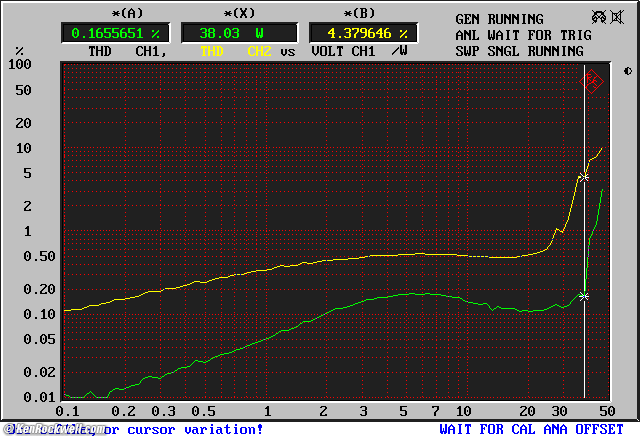Click the x-axis 50 watt label
The width and height of the screenshot is (640, 436).
tap(607, 411)
